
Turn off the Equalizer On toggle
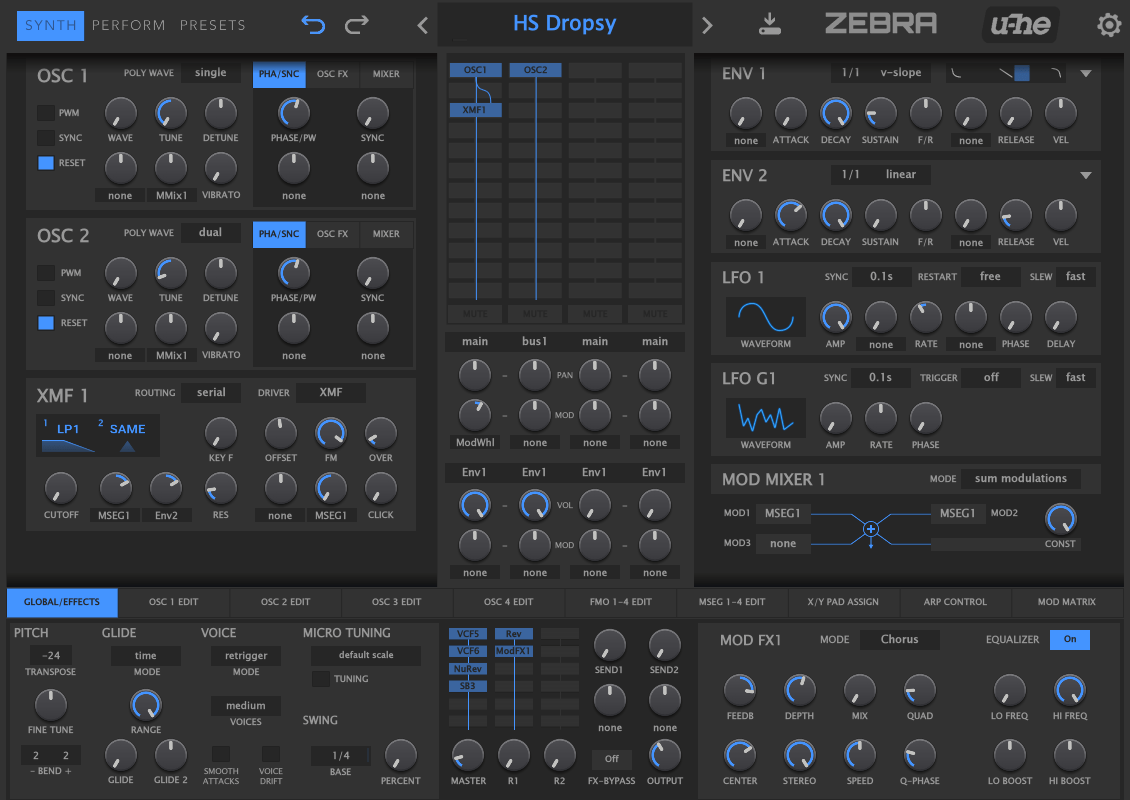(x=1069, y=639)
